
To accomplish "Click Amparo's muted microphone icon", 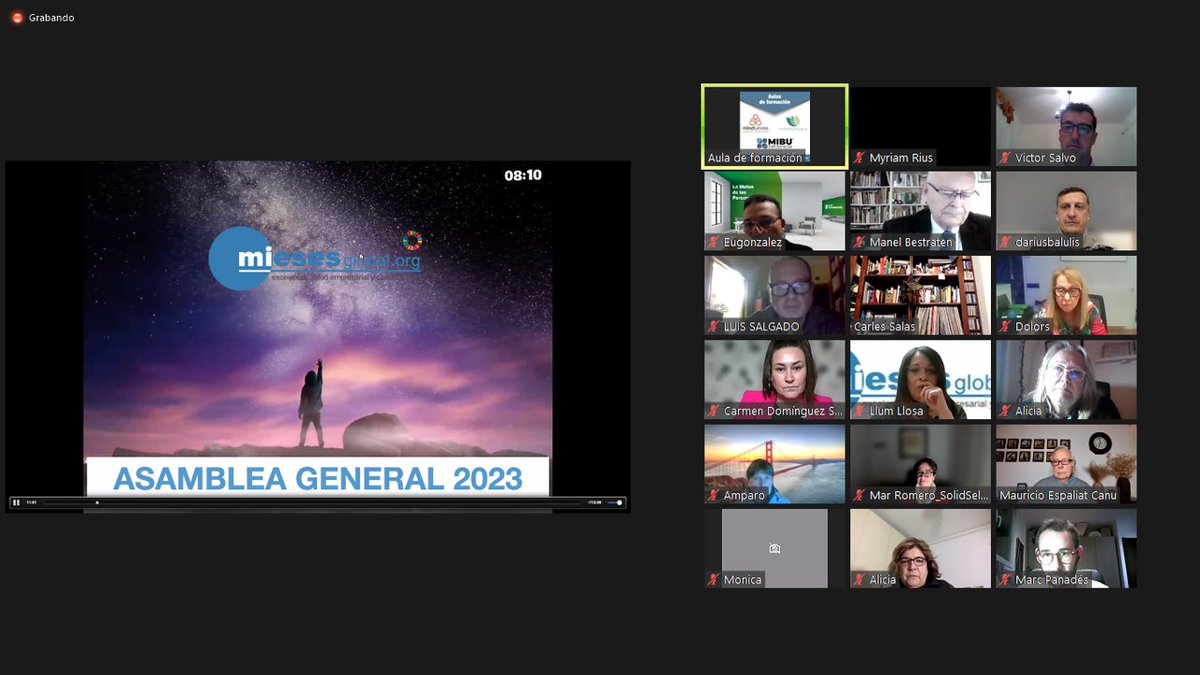I will coord(713,496).
